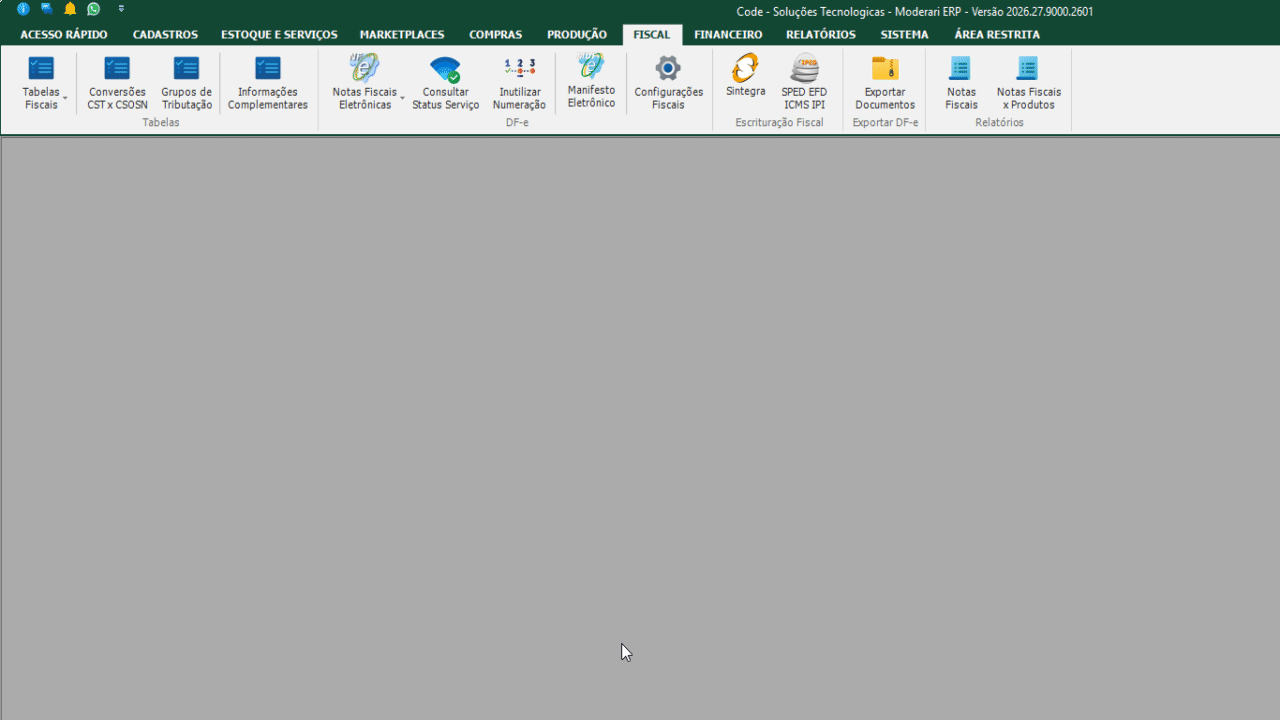
Task: Open SPED EFD ICMS IPI
Action: pos(804,83)
